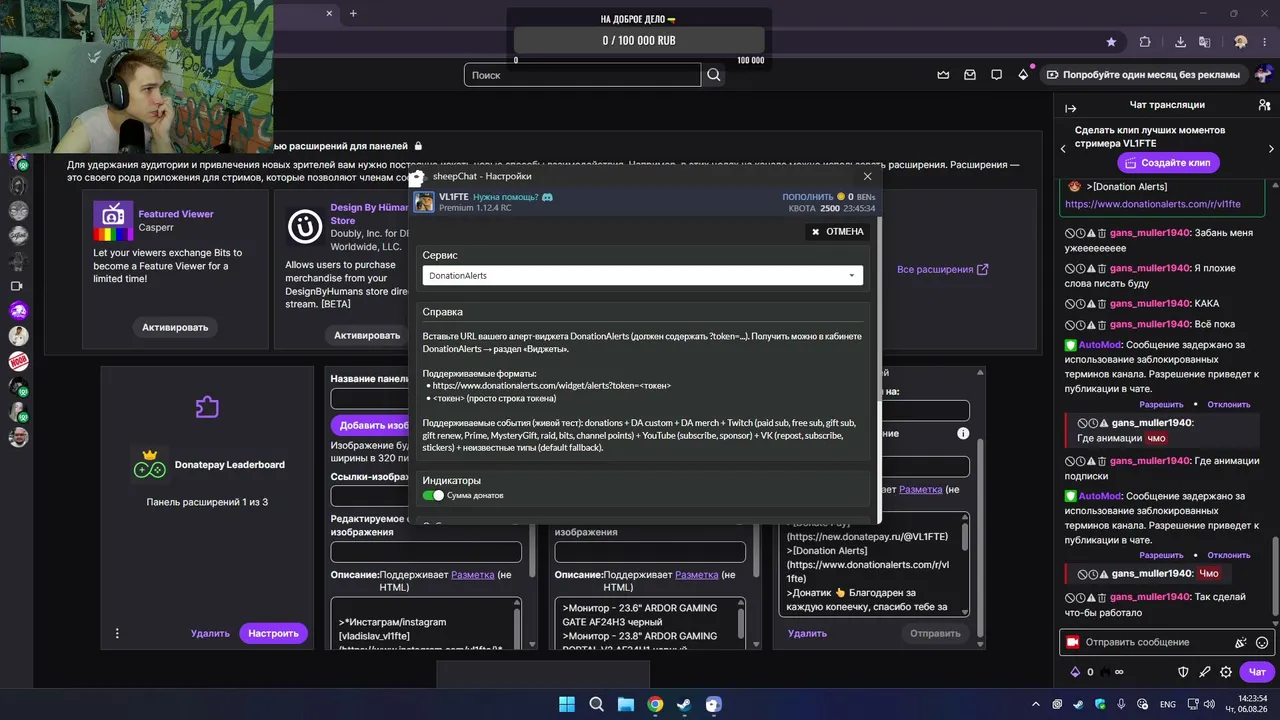1280x720 pixels.
Task: Close the sheepChat settings window
Action: 867,176
